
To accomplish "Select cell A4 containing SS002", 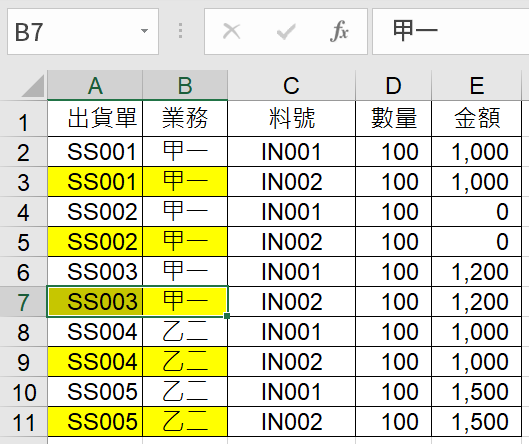I will click(95, 212).
